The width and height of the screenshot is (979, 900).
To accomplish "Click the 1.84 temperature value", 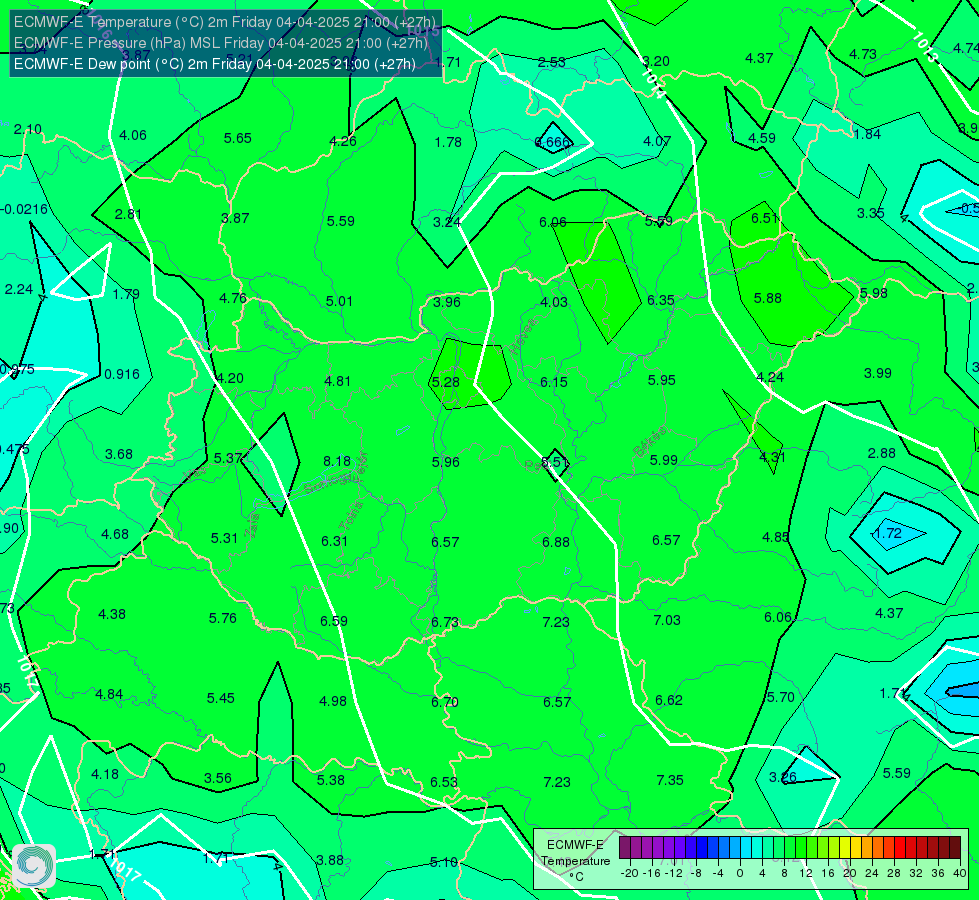I will (x=867, y=134).
